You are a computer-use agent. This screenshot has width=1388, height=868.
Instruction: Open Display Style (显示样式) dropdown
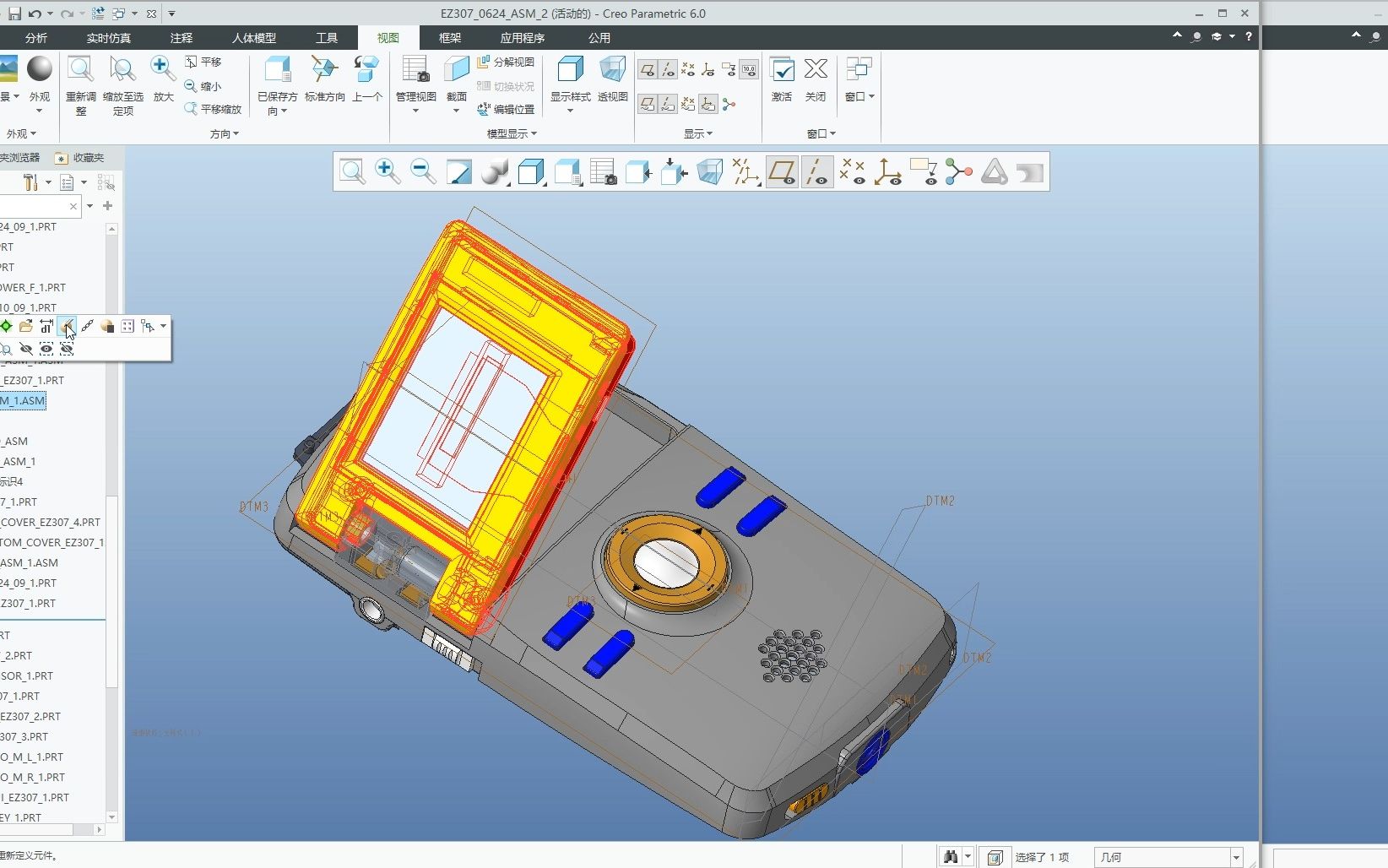click(x=571, y=85)
